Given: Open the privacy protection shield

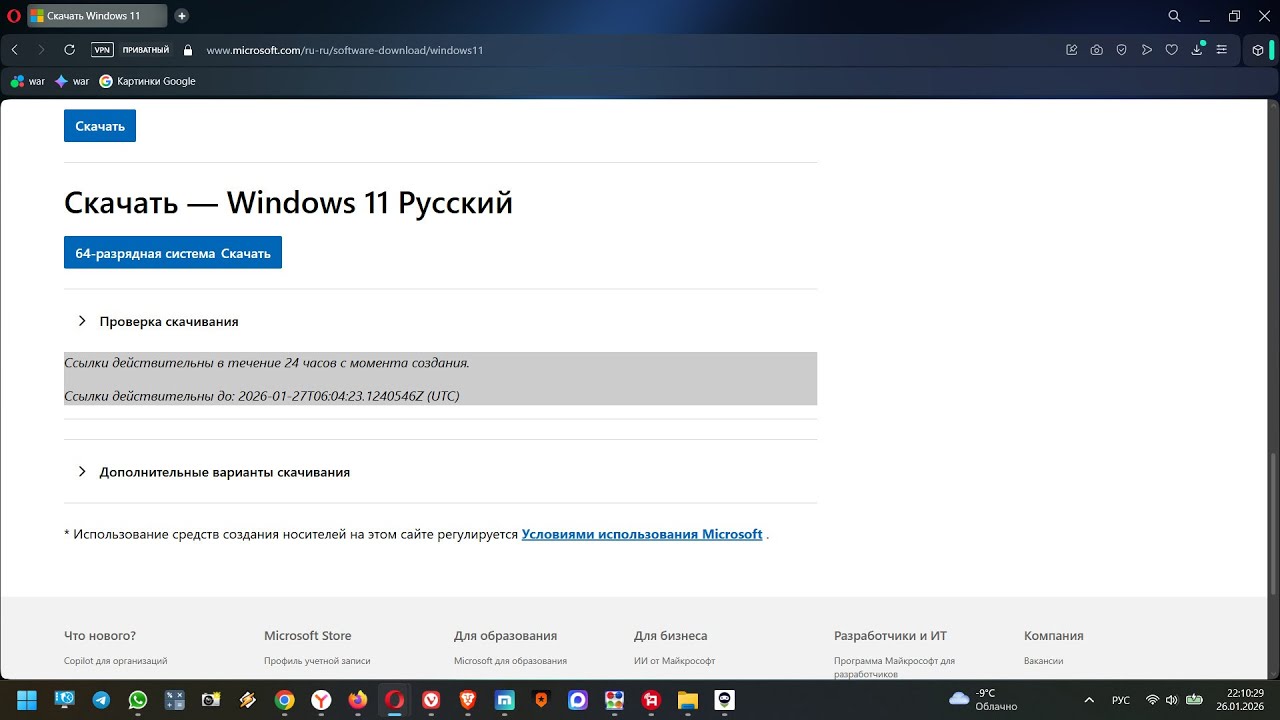Looking at the screenshot, I should (x=1122, y=50).
